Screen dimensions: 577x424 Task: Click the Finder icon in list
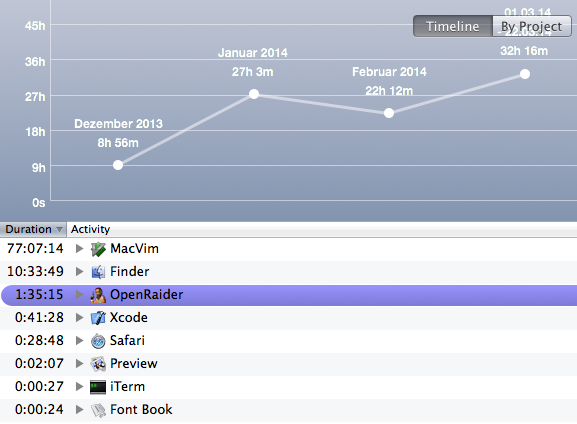[98, 272]
